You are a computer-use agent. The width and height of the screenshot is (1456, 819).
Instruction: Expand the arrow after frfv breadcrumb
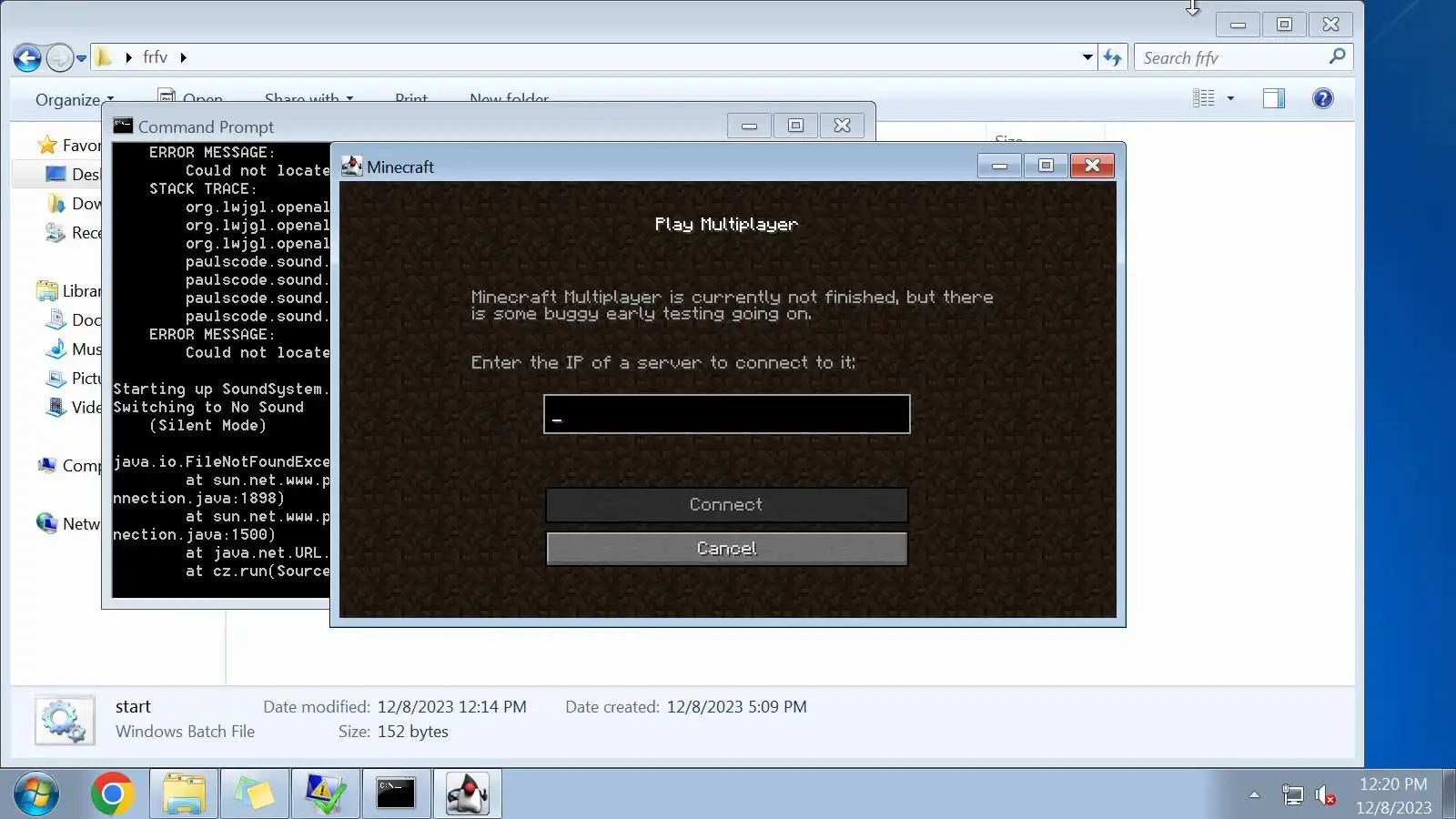[x=183, y=57]
